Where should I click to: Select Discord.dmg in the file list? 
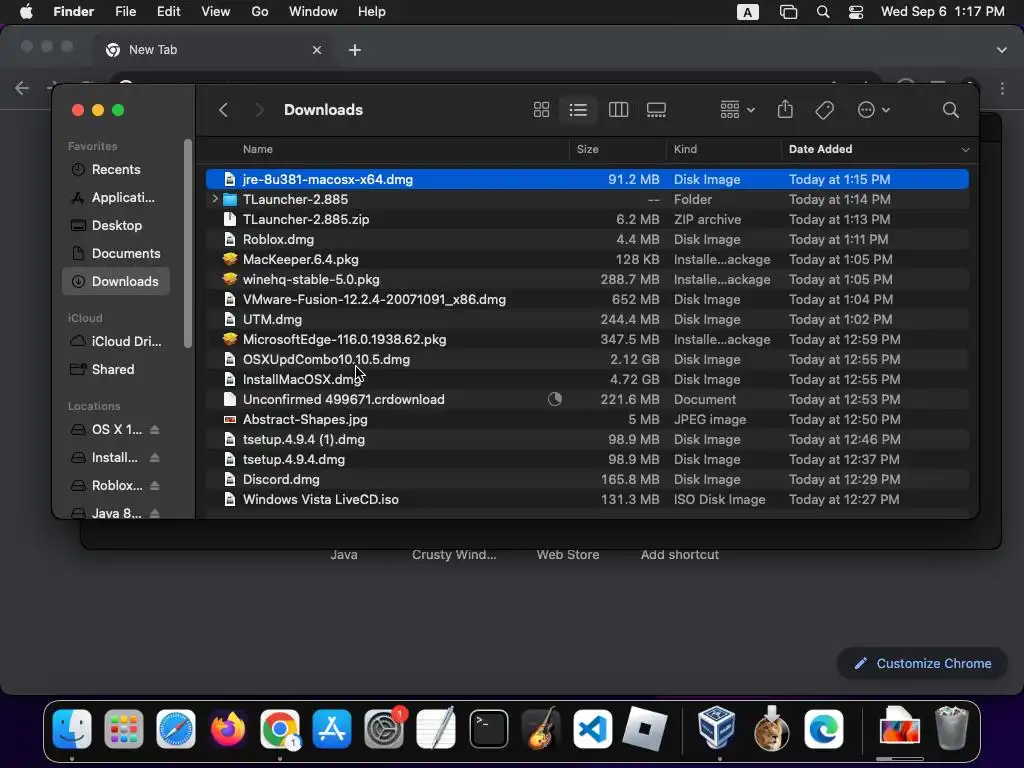tap(587, 479)
